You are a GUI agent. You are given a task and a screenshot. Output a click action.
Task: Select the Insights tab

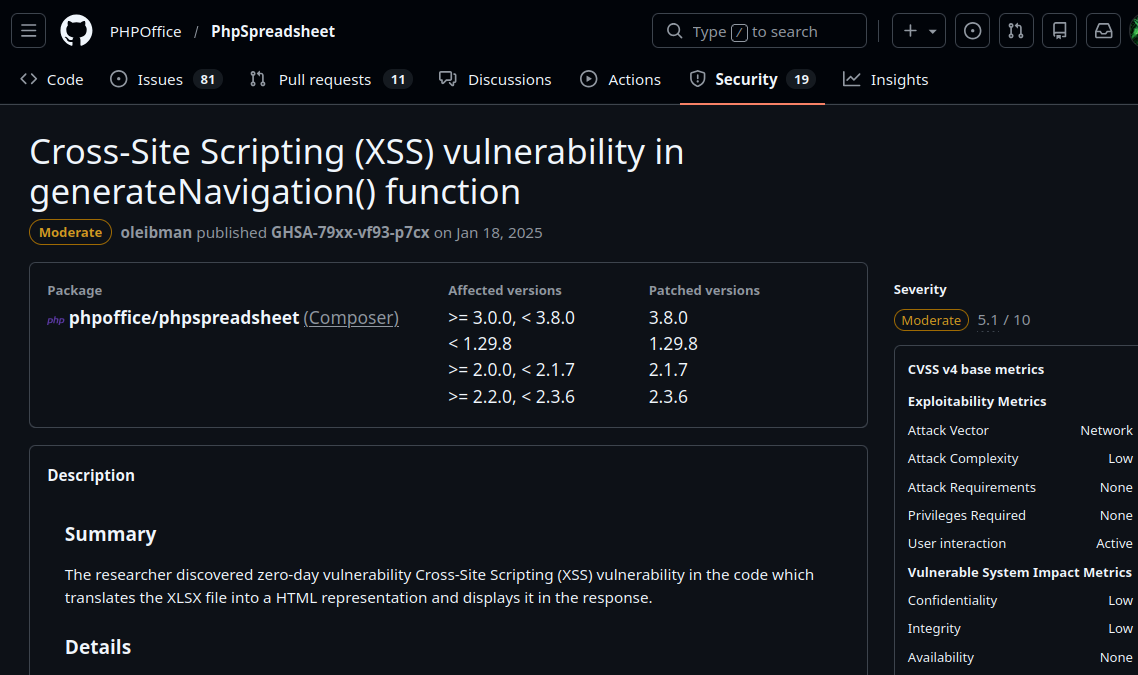pos(885,79)
